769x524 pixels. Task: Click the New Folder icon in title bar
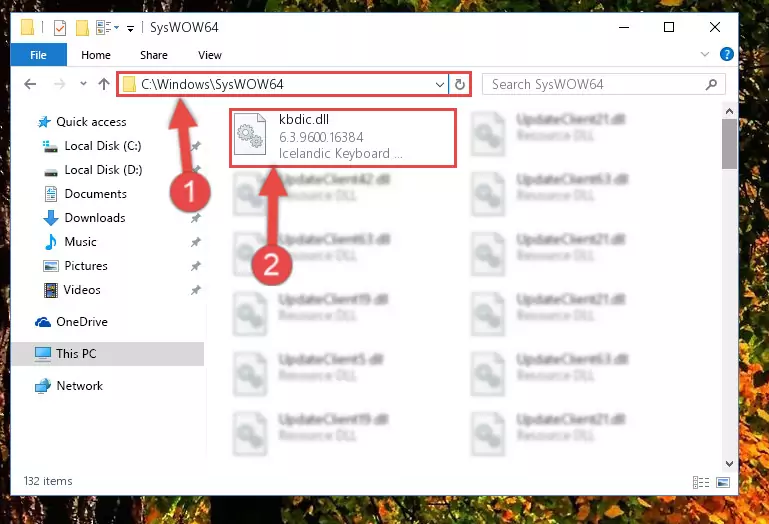(x=82, y=27)
